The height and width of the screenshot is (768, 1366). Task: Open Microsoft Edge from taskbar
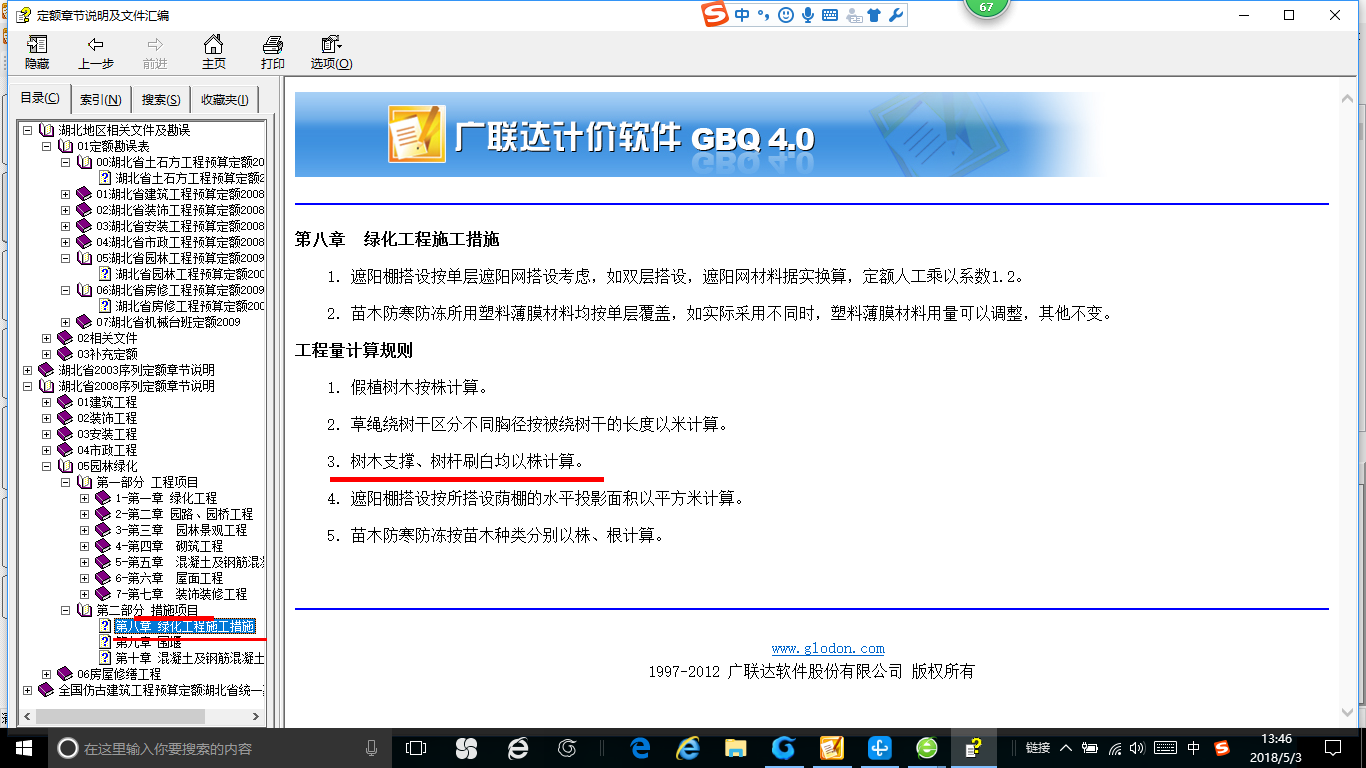(640, 748)
